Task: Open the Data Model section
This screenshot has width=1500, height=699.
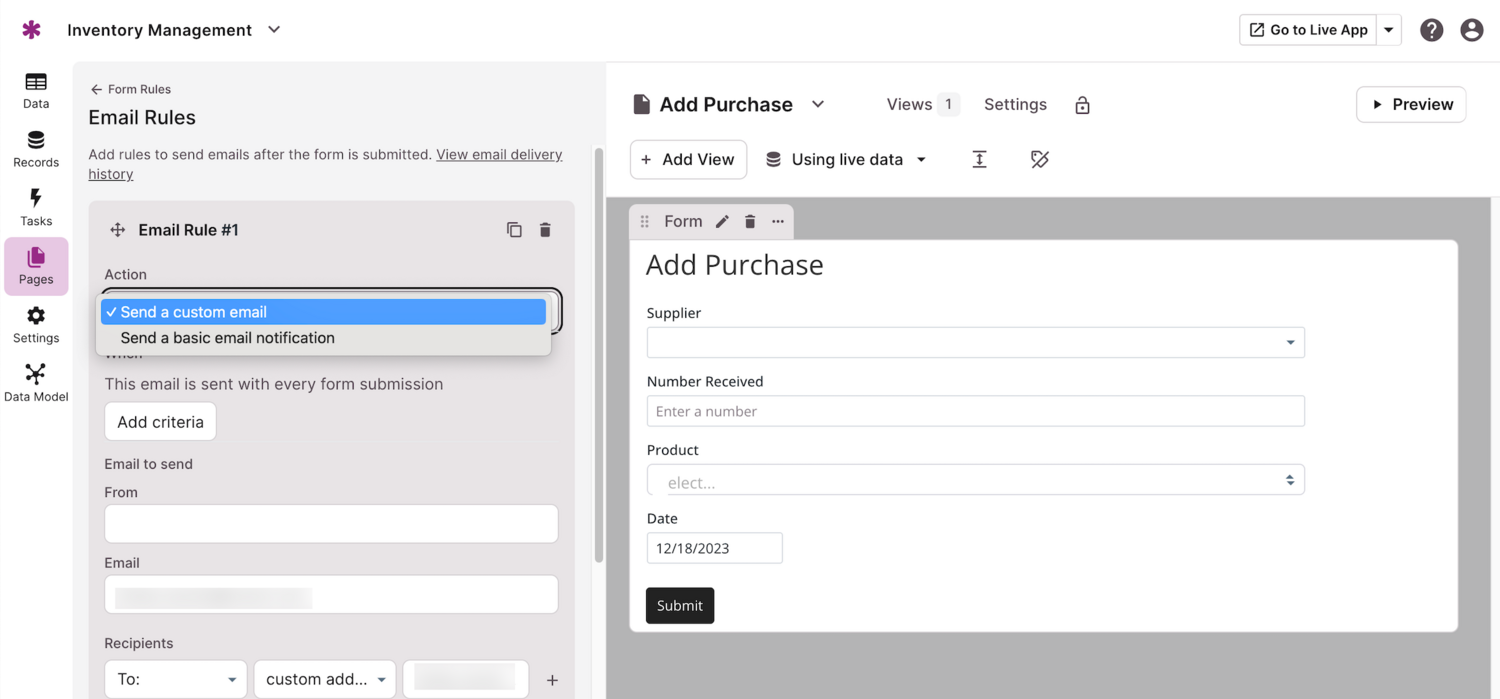Action: pyautogui.click(x=36, y=382)
